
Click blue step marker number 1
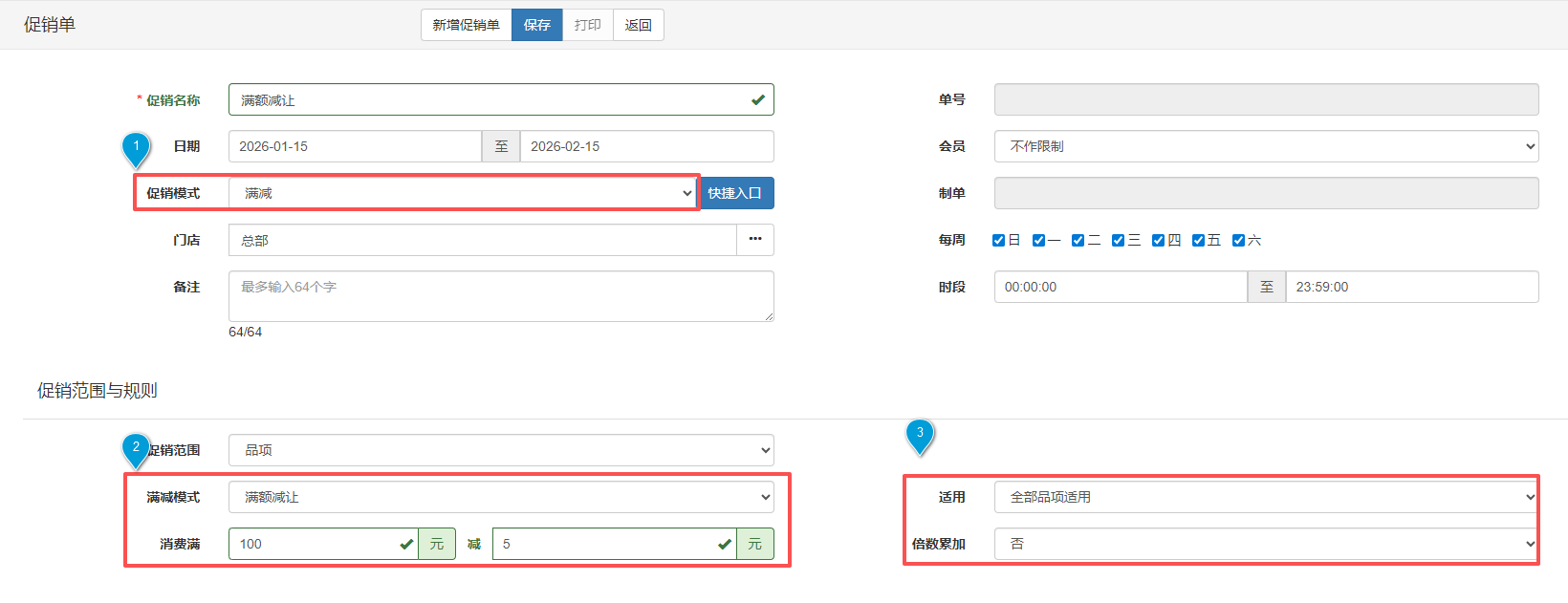point(136,148)
